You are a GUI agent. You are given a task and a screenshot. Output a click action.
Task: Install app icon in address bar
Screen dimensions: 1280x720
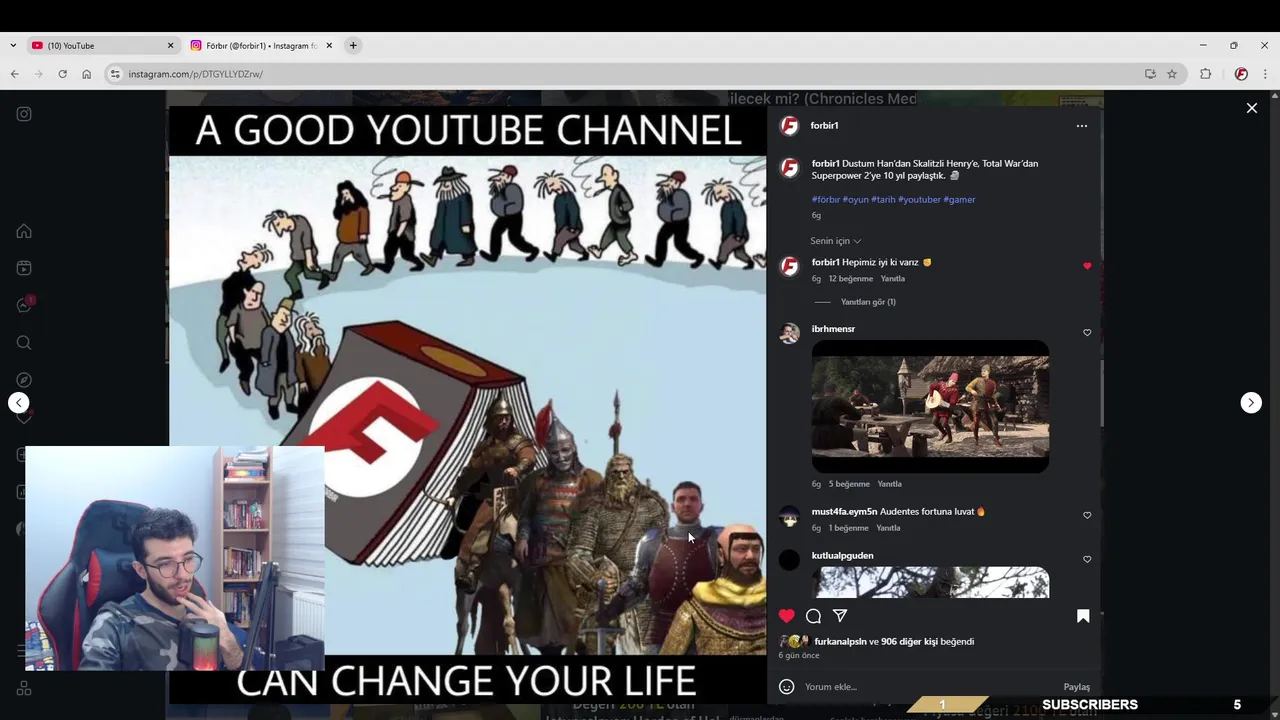(x=1150, y=74)
